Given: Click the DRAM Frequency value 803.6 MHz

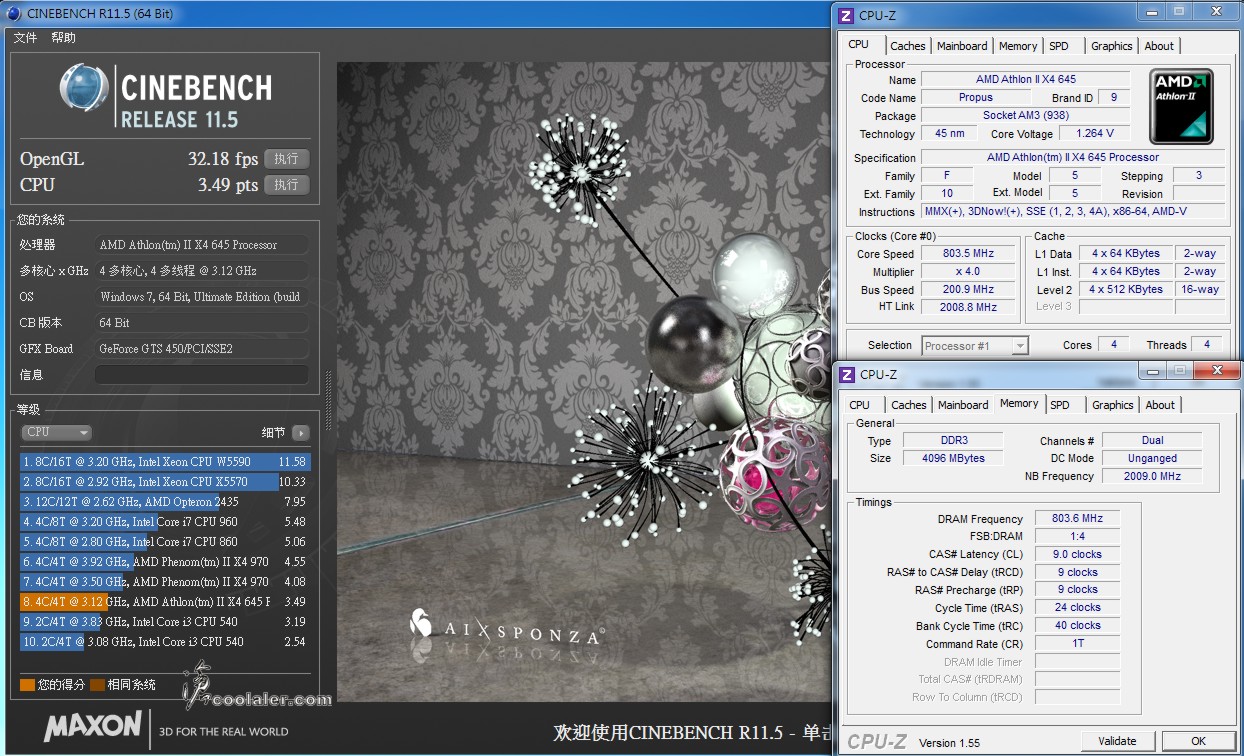Looking at the screenshot, I should click(x=1078, y=519).
